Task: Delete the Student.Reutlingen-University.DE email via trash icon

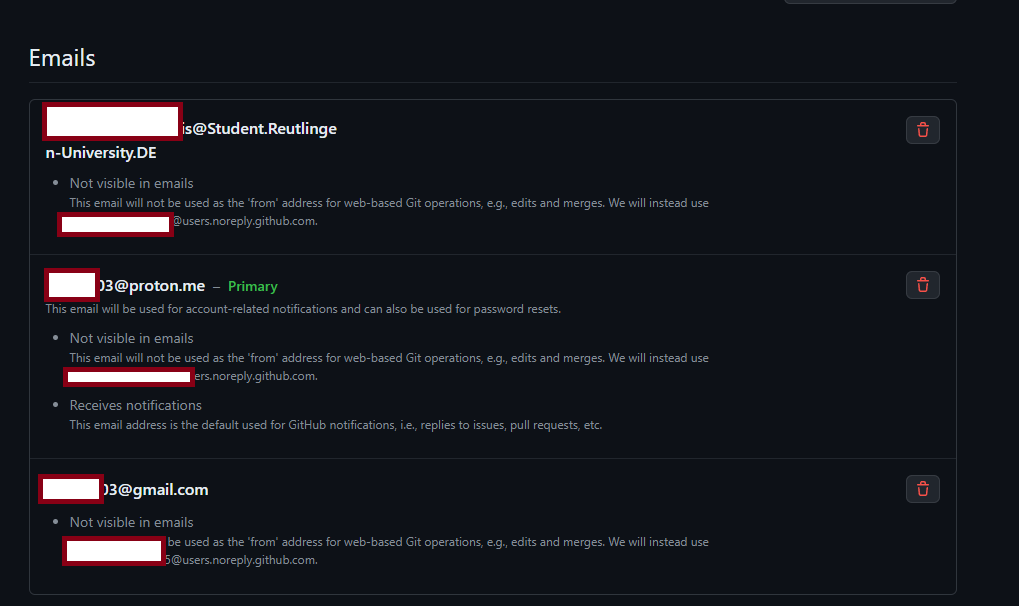Action: (922, 130)
